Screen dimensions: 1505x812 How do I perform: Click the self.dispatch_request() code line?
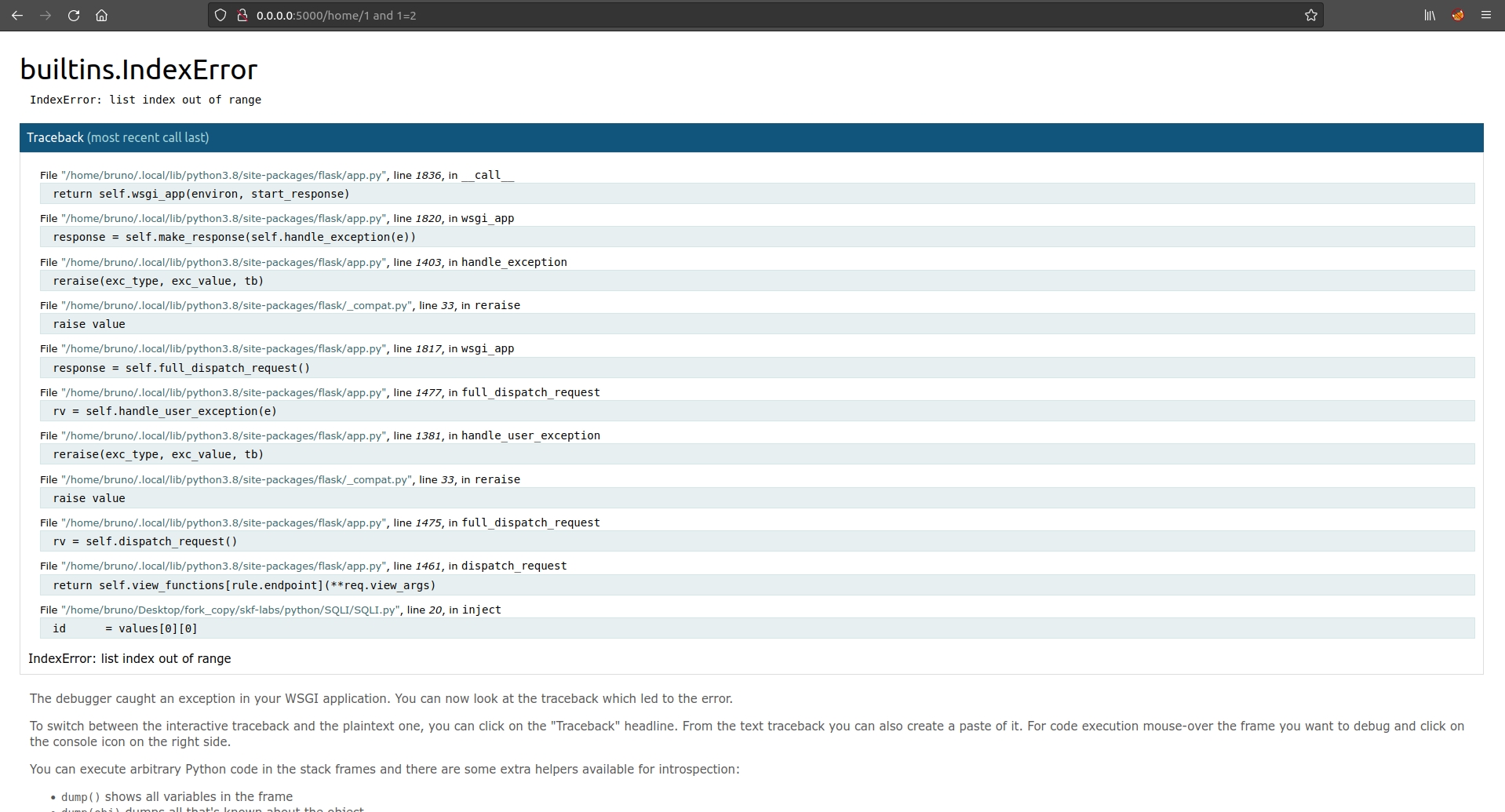tap(145, 541)
